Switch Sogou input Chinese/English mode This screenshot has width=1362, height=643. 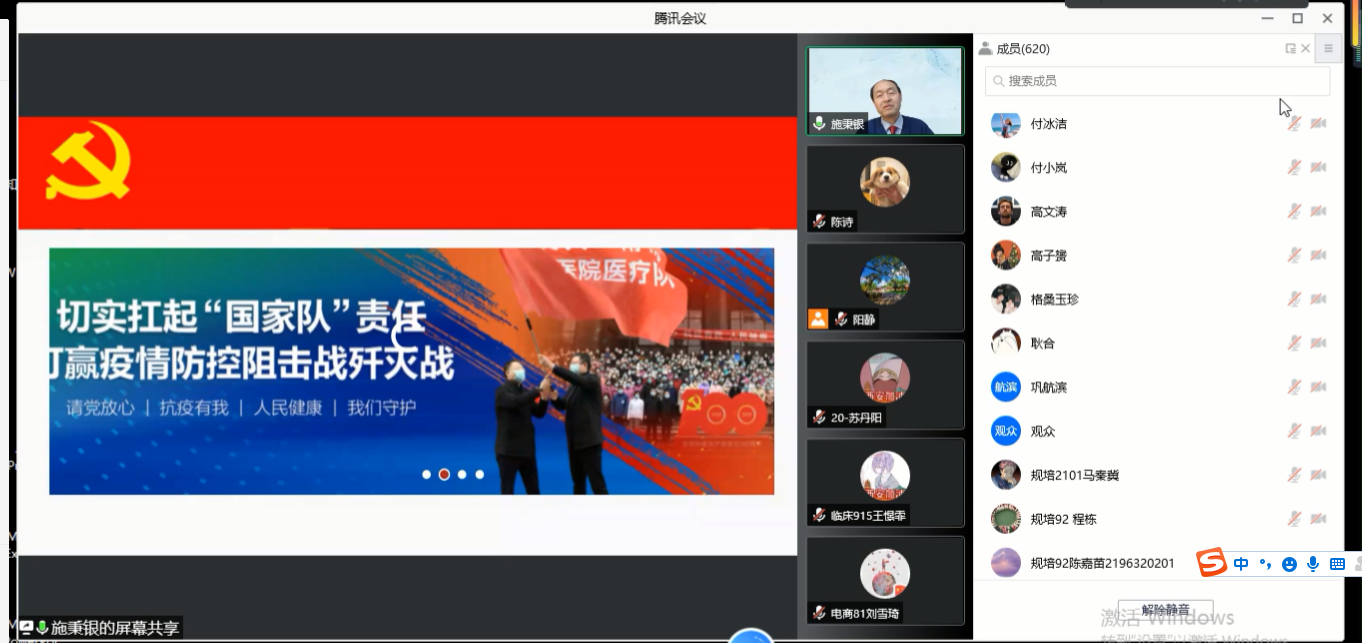(x=1241, y=564)
